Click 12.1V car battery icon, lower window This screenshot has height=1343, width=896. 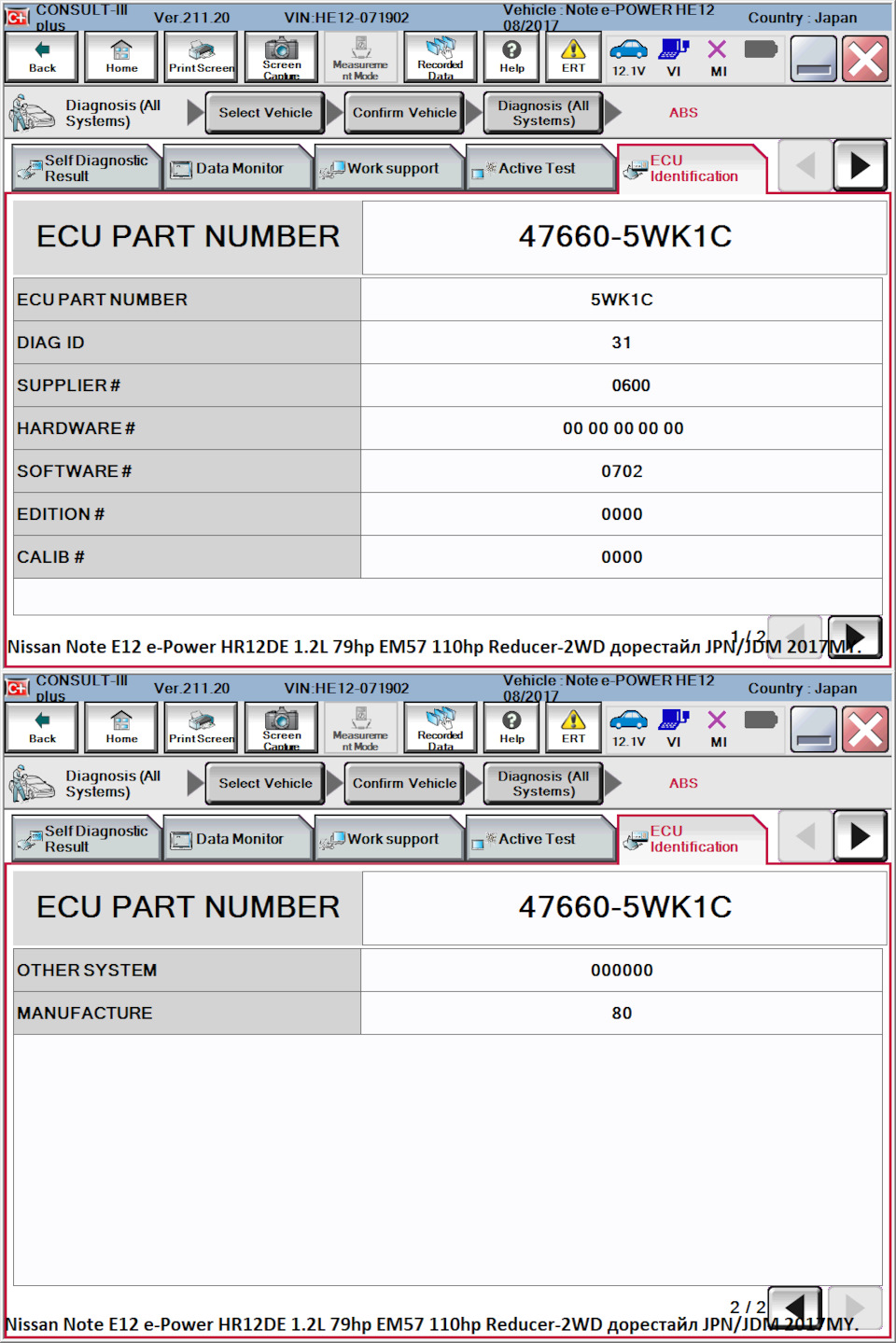click(628, 728)
